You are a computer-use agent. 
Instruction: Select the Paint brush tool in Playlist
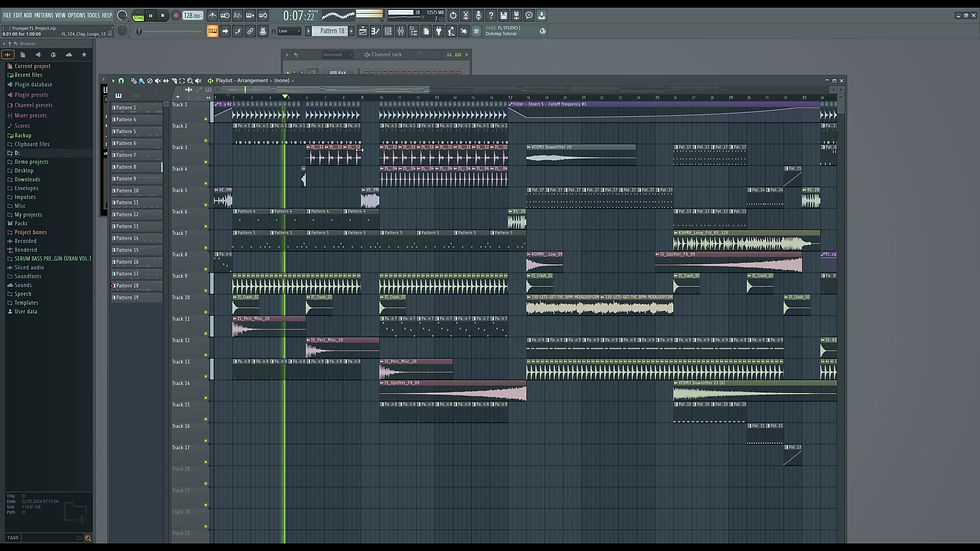pos(141,81)
